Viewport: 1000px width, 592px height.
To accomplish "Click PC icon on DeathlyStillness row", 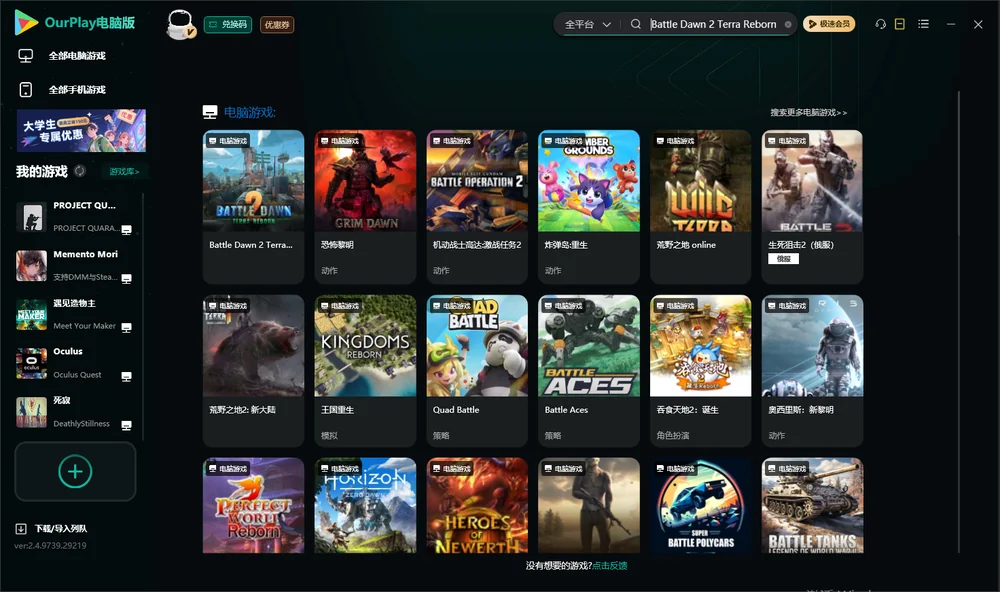I will pos(127,426).
